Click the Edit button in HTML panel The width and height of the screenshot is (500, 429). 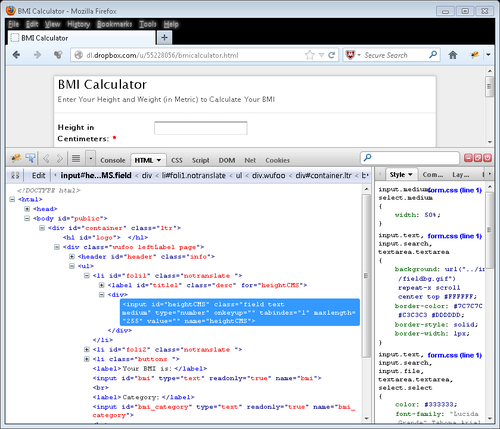click(x=38, y=175)
